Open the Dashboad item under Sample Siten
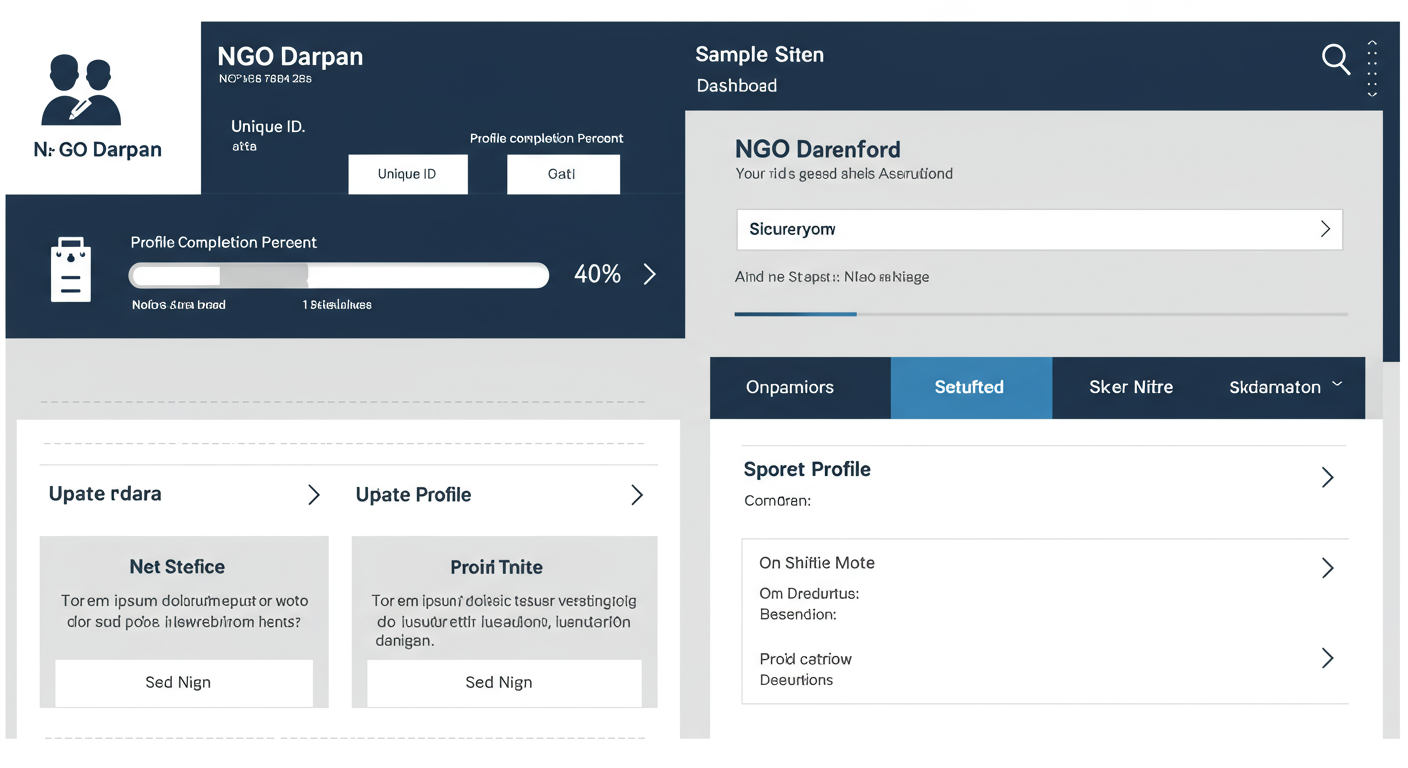The width and height of the screenshot is (1408, 768). [x=737, y=86]
